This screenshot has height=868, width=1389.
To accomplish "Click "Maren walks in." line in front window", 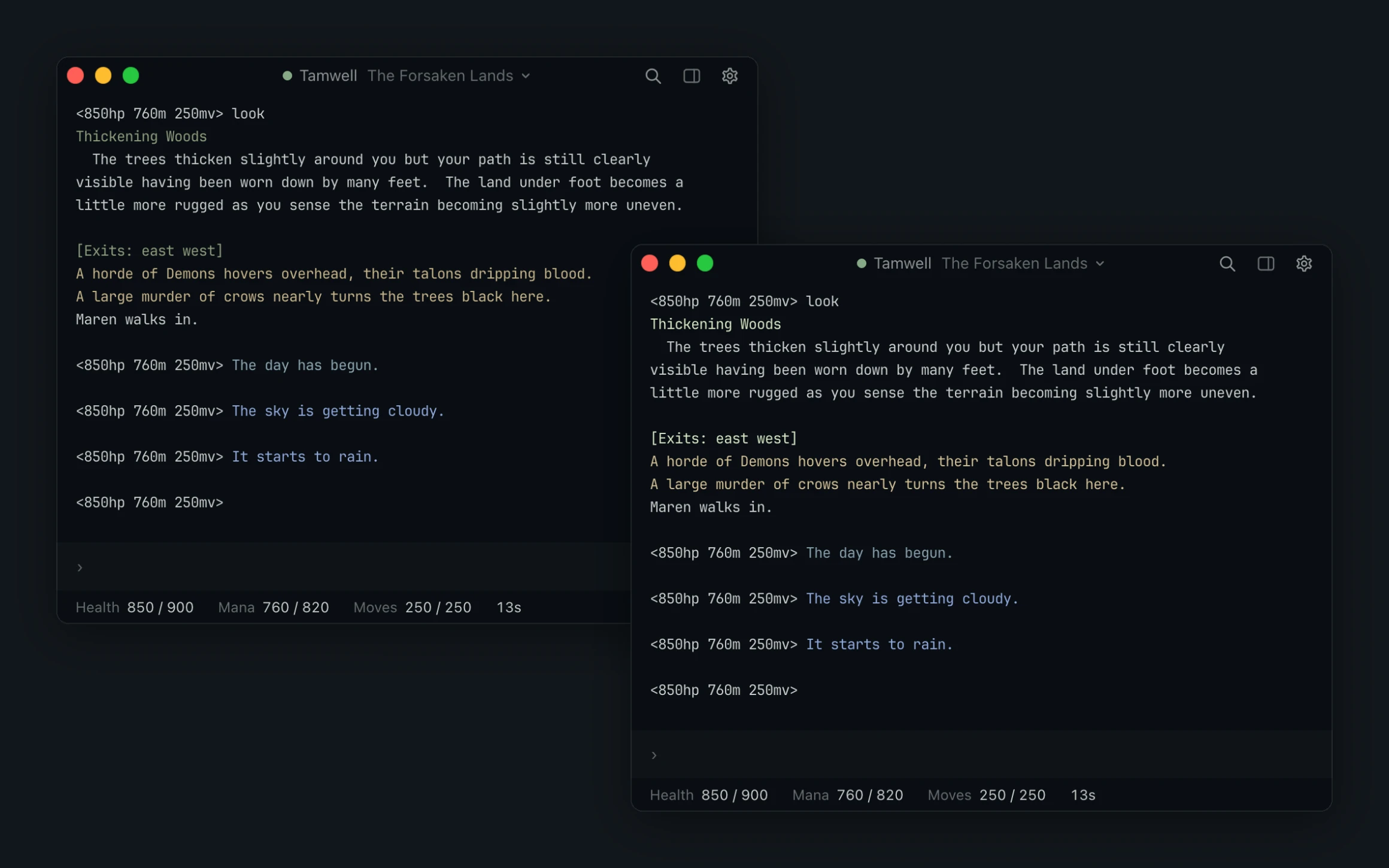I will tap(711, 507).
